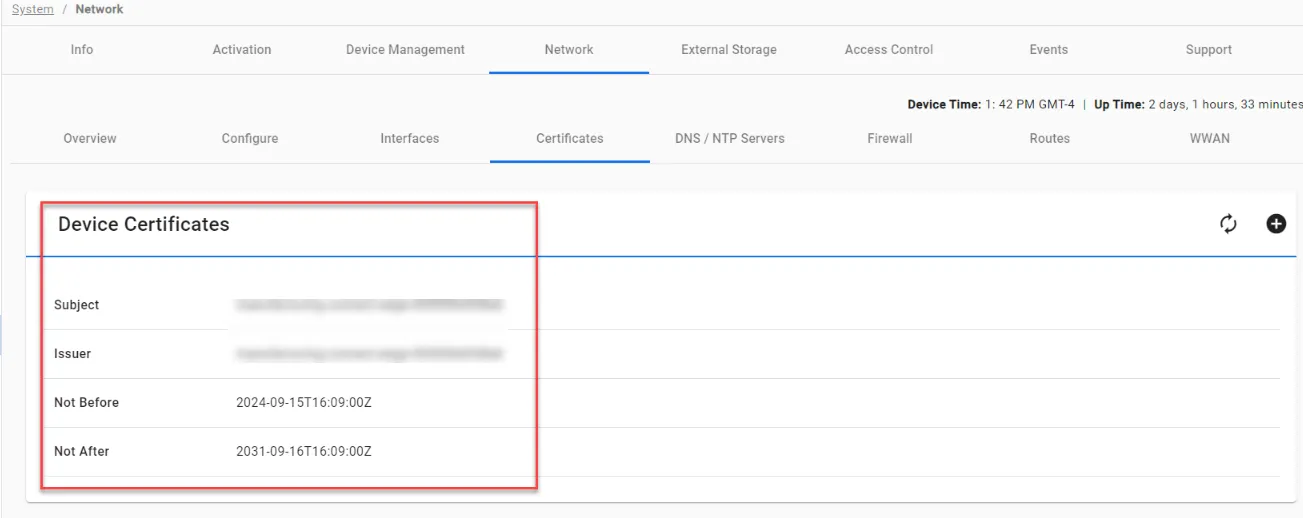Screen dimensions: 1303x518
Task: Open the Overview sub-tab
Action: [90, 138]
